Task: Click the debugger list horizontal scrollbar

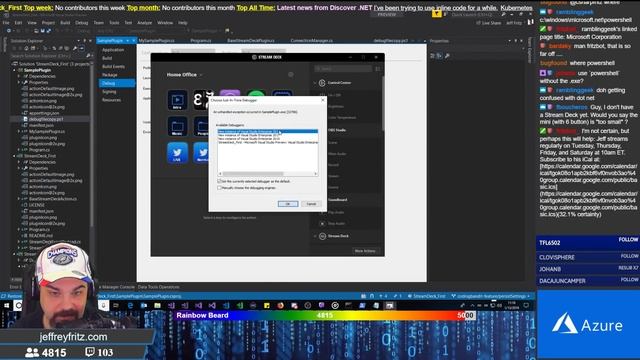Action: 267,174
